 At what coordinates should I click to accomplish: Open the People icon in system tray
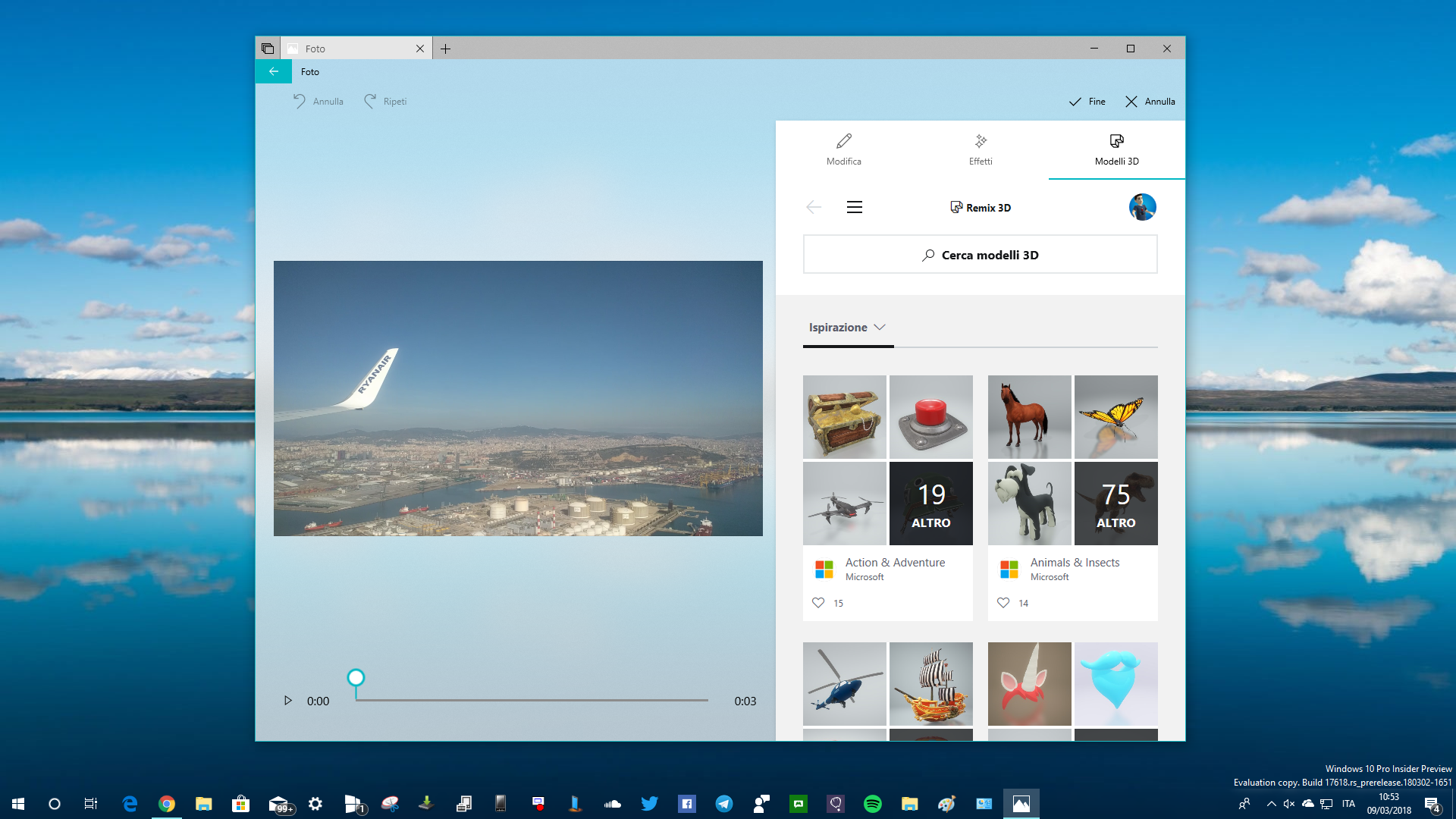point(1244,804)
